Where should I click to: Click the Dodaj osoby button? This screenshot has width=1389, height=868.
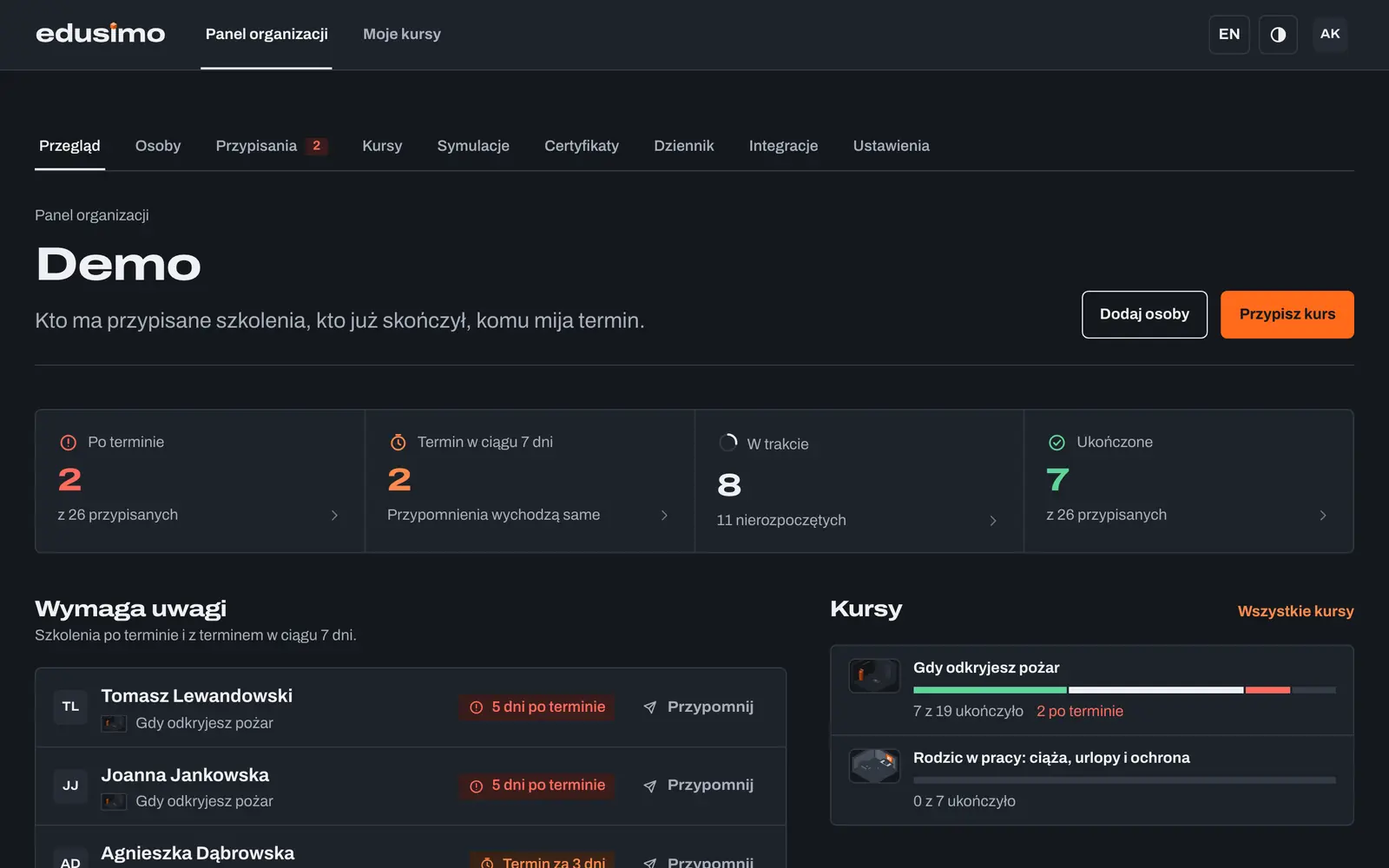click(x=1144, y=314)
